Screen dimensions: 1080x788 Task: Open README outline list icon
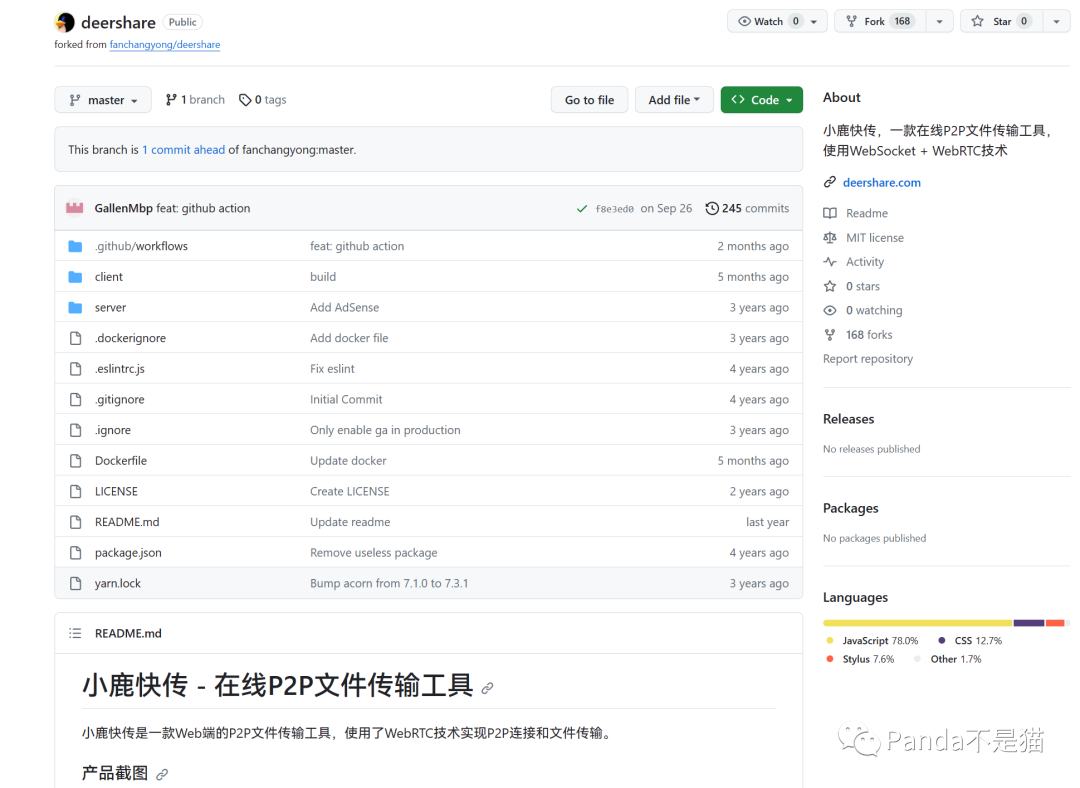point(75,633)
